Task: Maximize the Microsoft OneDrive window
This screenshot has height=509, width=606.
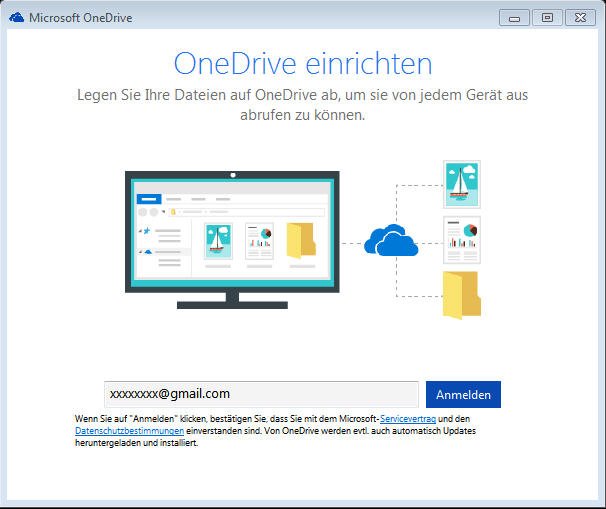Action: [547, 18]
